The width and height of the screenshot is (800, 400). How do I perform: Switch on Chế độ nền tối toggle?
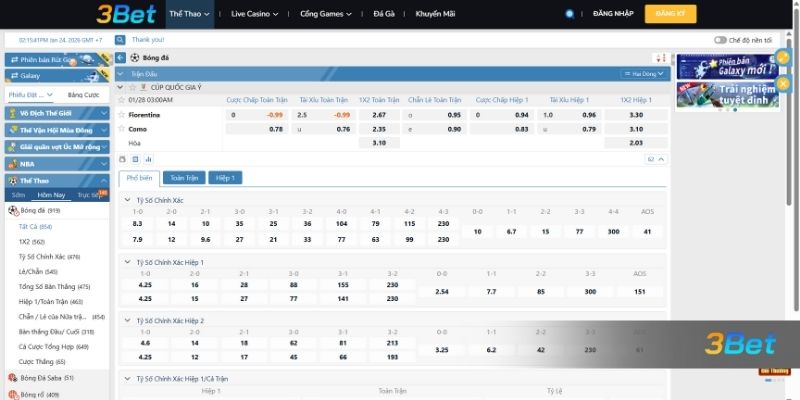[x=720, y=40]
